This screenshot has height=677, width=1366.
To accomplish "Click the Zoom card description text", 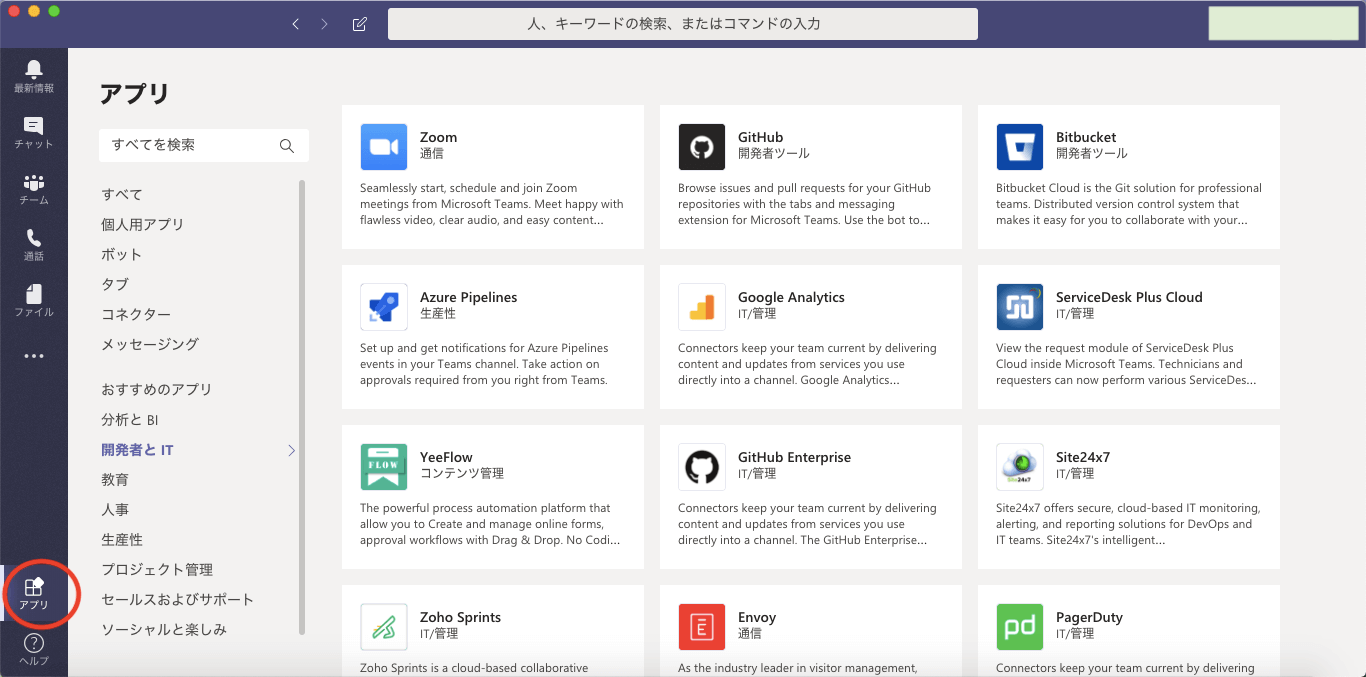I will tap(492, 204).
